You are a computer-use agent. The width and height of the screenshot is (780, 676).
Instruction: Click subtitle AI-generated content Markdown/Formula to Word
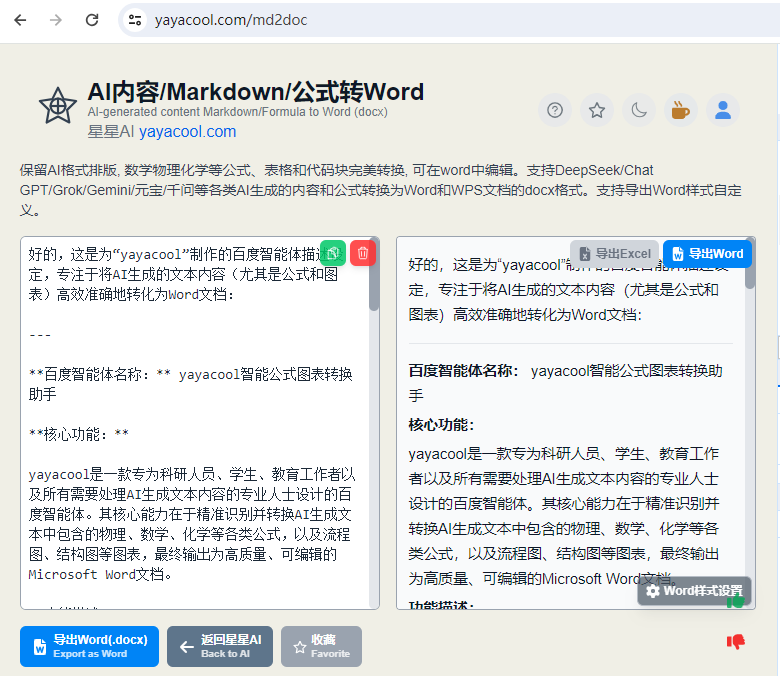(237, 111)
